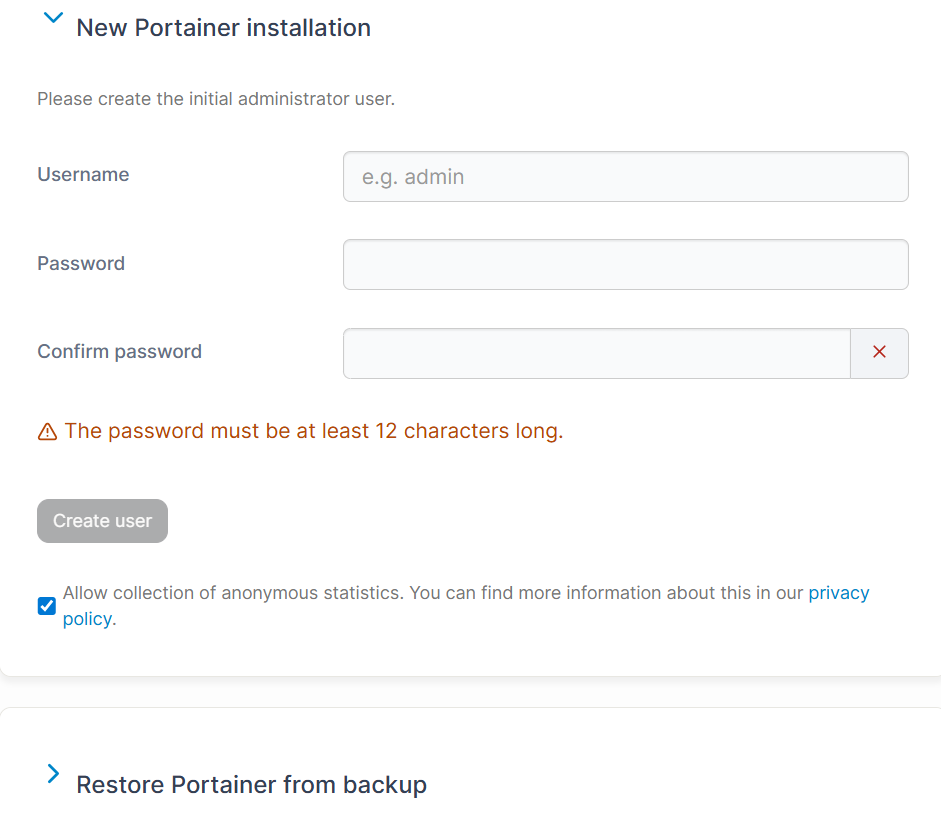Focus the Username input showing e.g. admin

625,176
